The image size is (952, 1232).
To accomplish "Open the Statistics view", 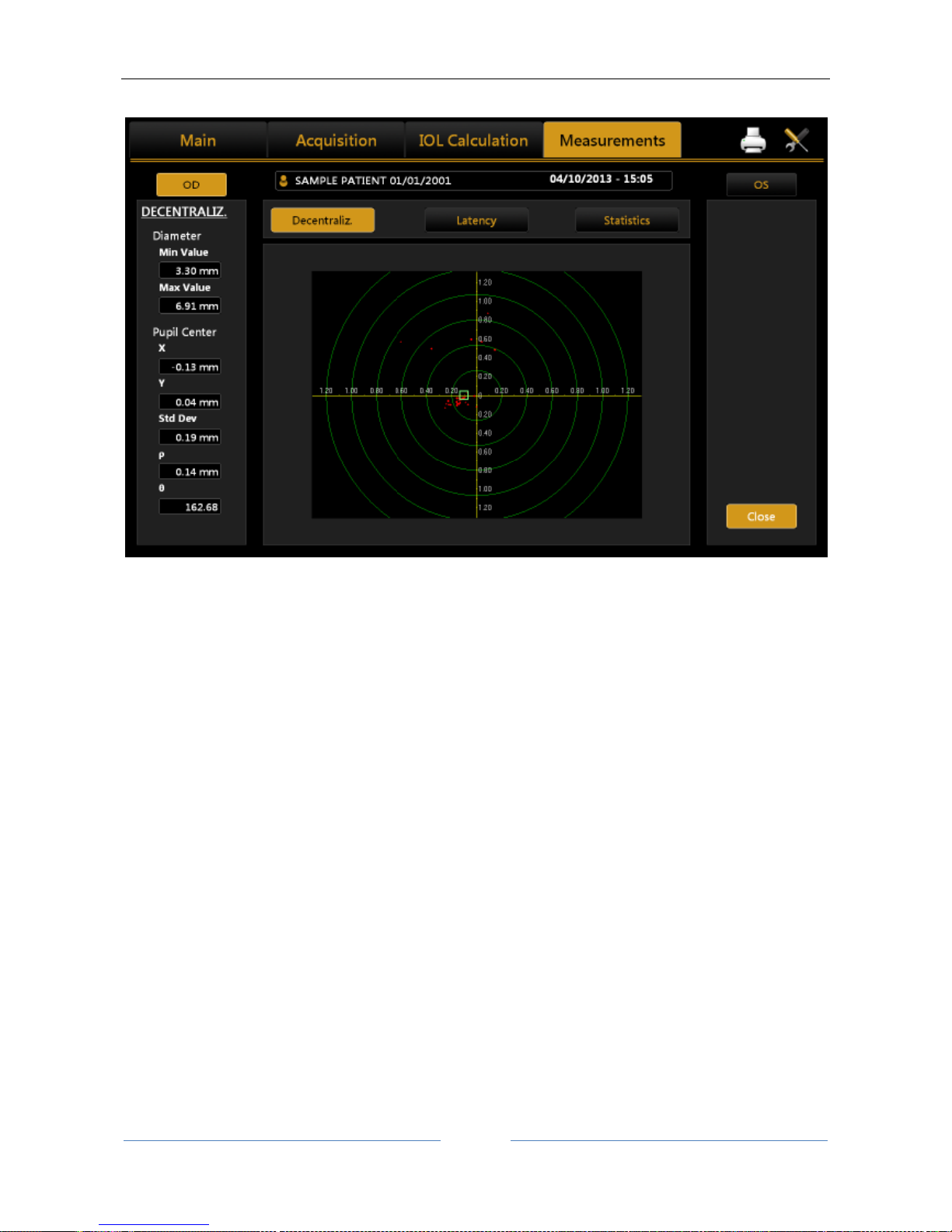I will click(626, 221).
